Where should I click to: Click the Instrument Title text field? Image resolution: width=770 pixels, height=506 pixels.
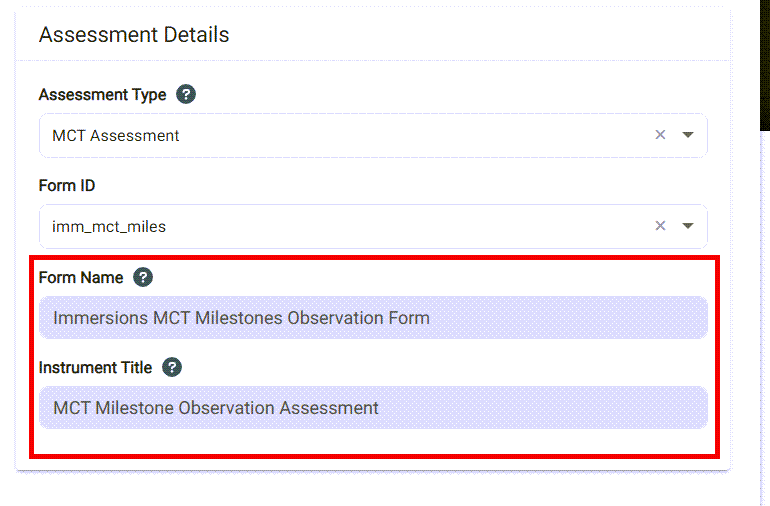point(372,408)
